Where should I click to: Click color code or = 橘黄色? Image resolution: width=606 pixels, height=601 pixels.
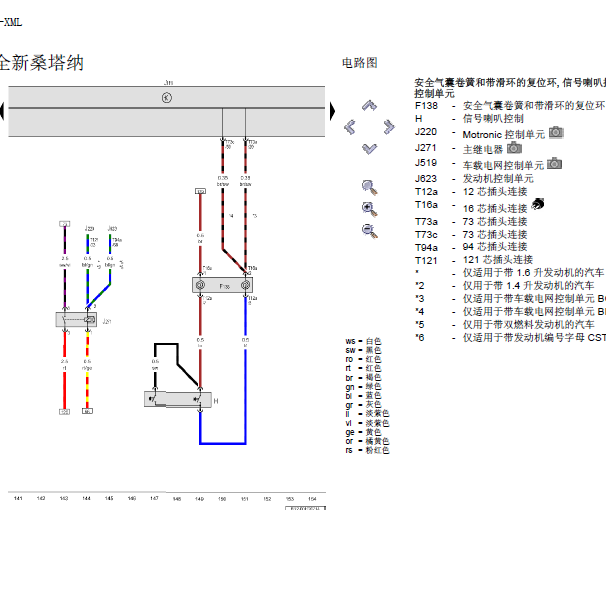coord(367,441)
